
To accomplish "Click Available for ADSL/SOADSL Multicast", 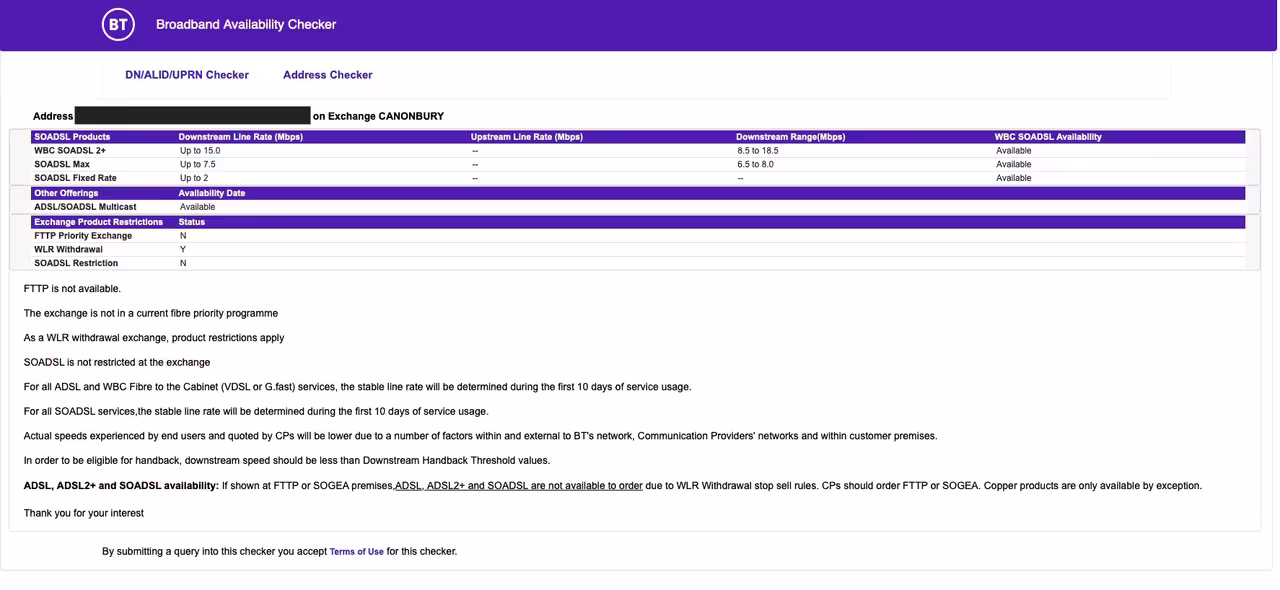I will [x=198, y=207].
